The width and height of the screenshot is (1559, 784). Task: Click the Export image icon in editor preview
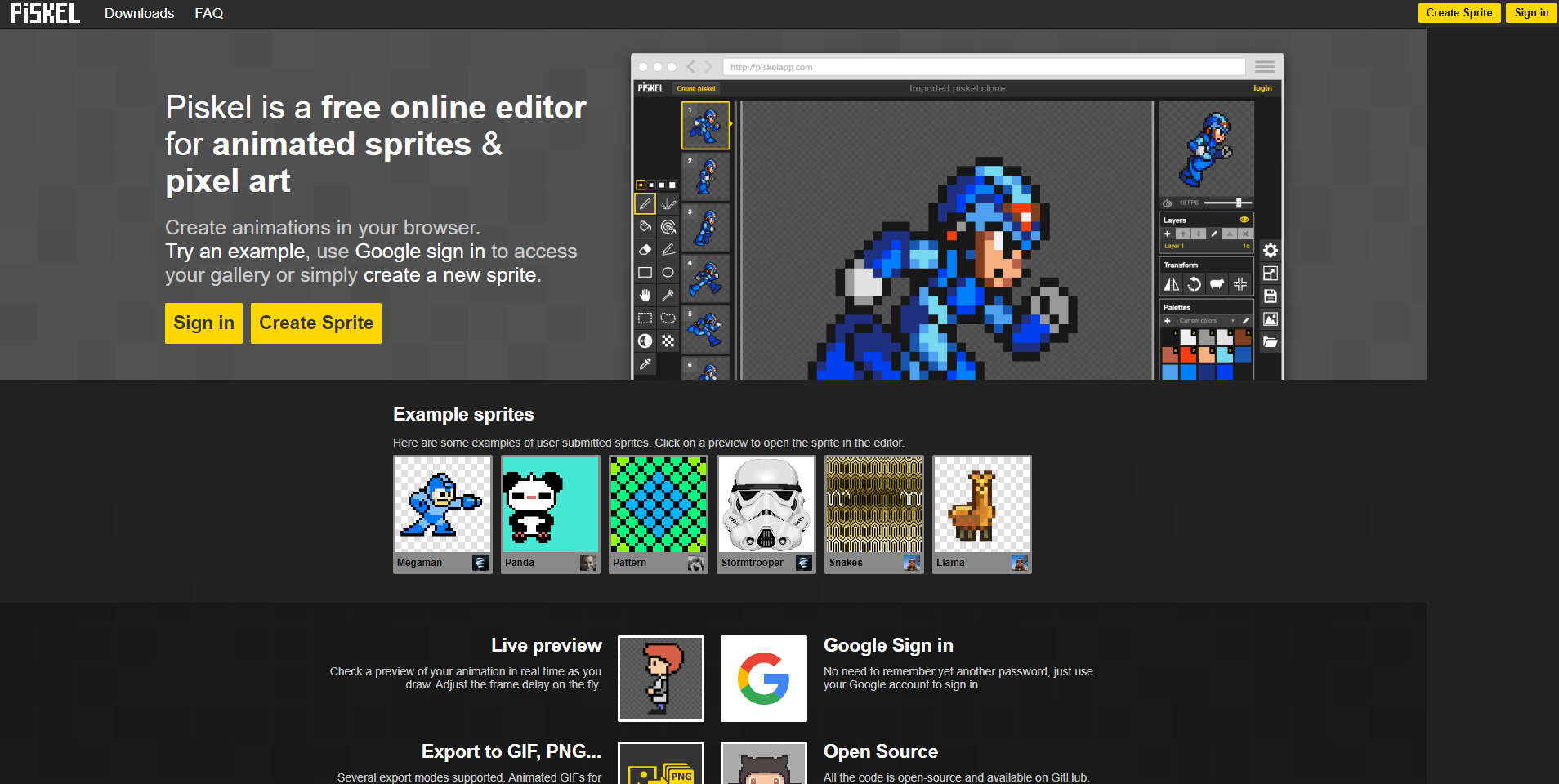coord(1271,319)
